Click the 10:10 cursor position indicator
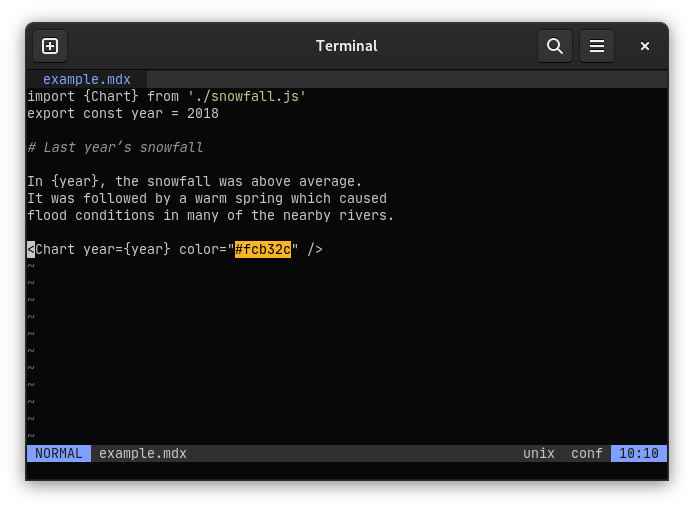 point(639,453)
